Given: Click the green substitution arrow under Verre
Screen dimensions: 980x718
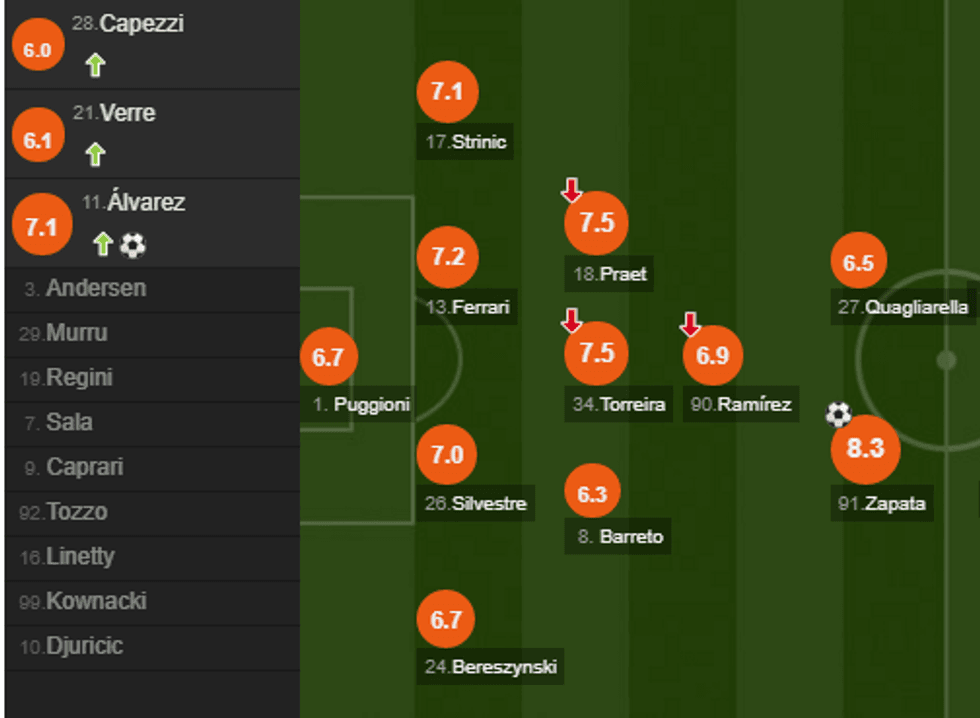Looking at the screenshot, I should click(95, 154).
